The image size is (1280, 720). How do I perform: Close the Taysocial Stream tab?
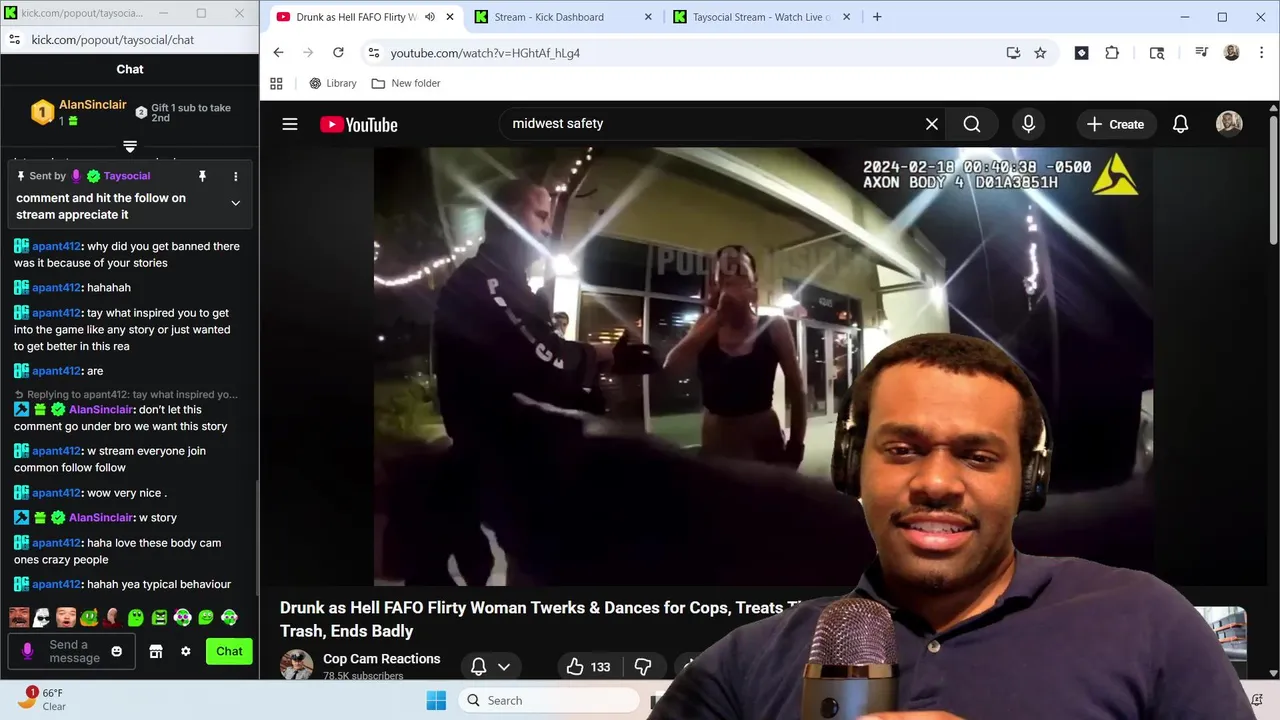click(x=848, y=17)
